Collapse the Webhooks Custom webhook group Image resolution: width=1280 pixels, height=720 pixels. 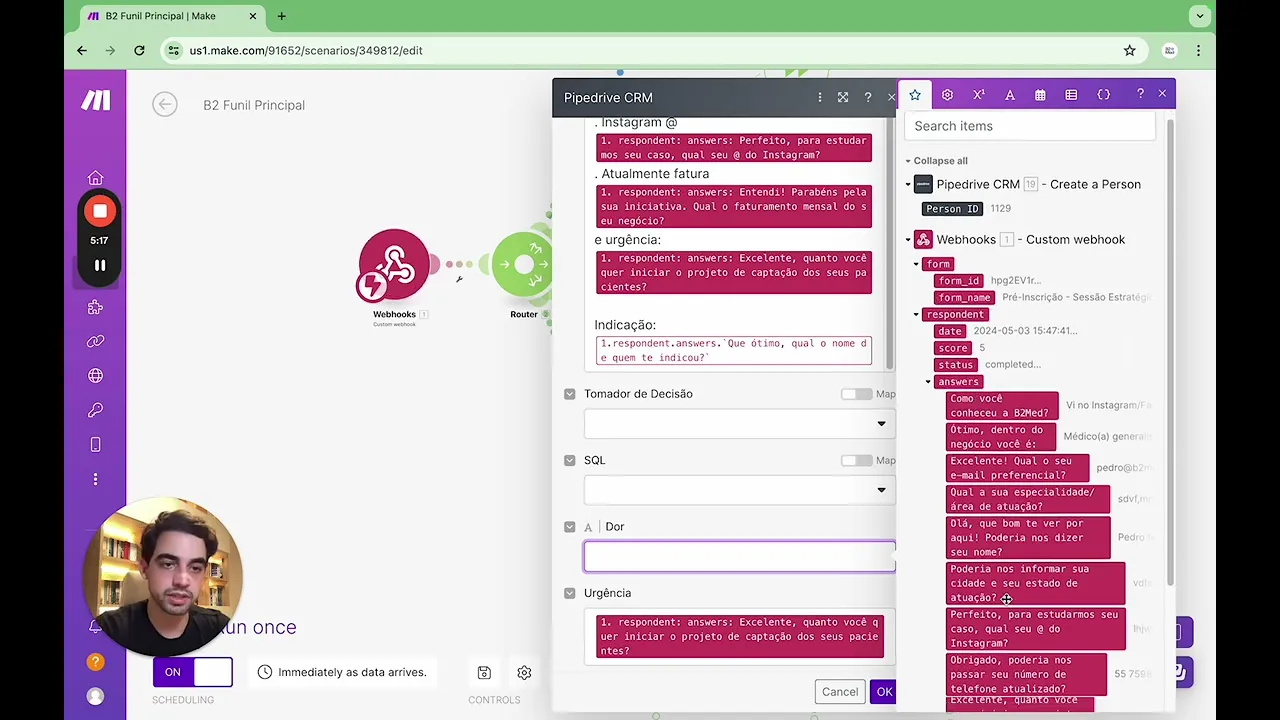click(908, 240)
